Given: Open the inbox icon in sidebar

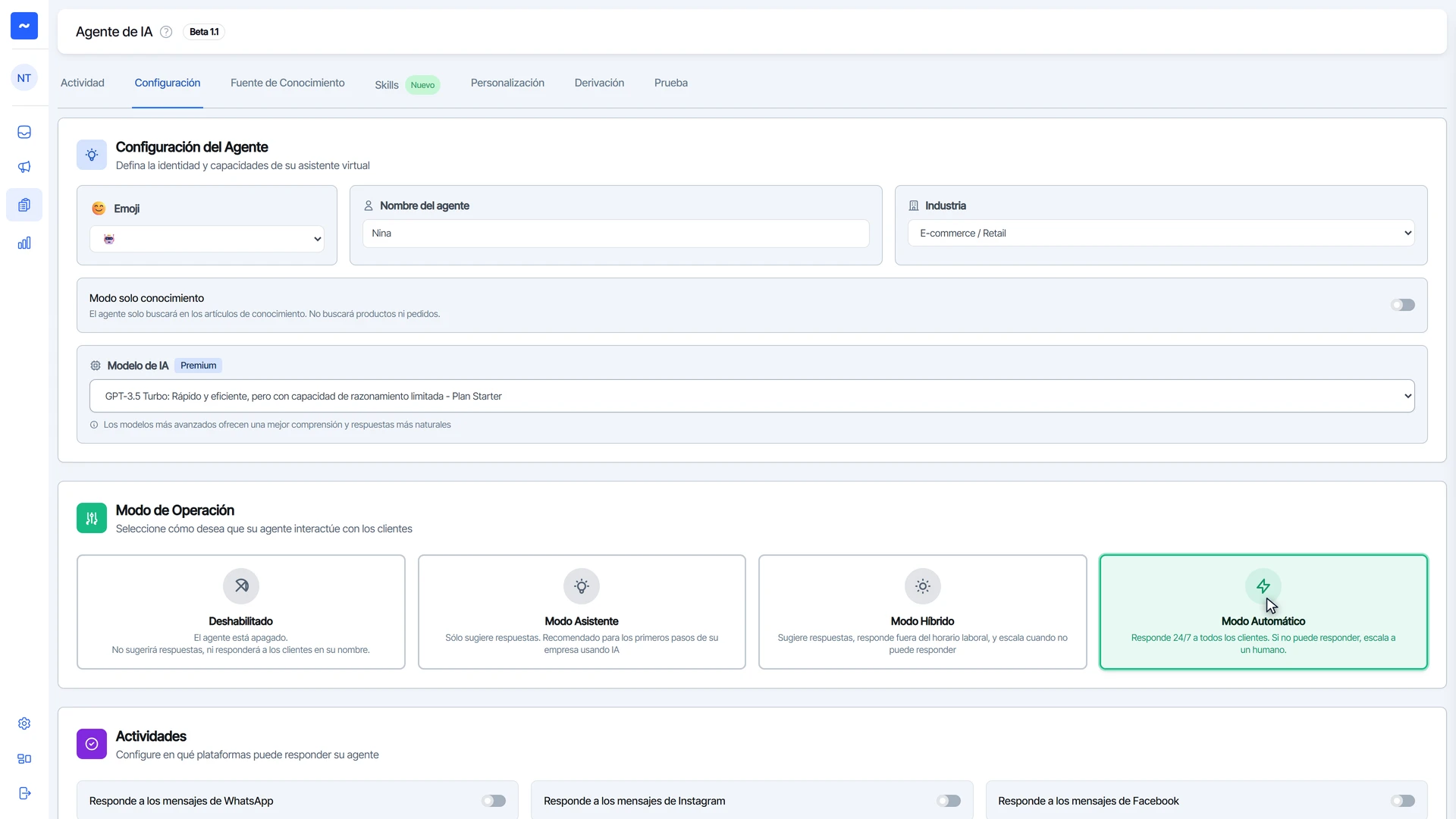Looking at the screenshot, I should [x=24, y=132].
